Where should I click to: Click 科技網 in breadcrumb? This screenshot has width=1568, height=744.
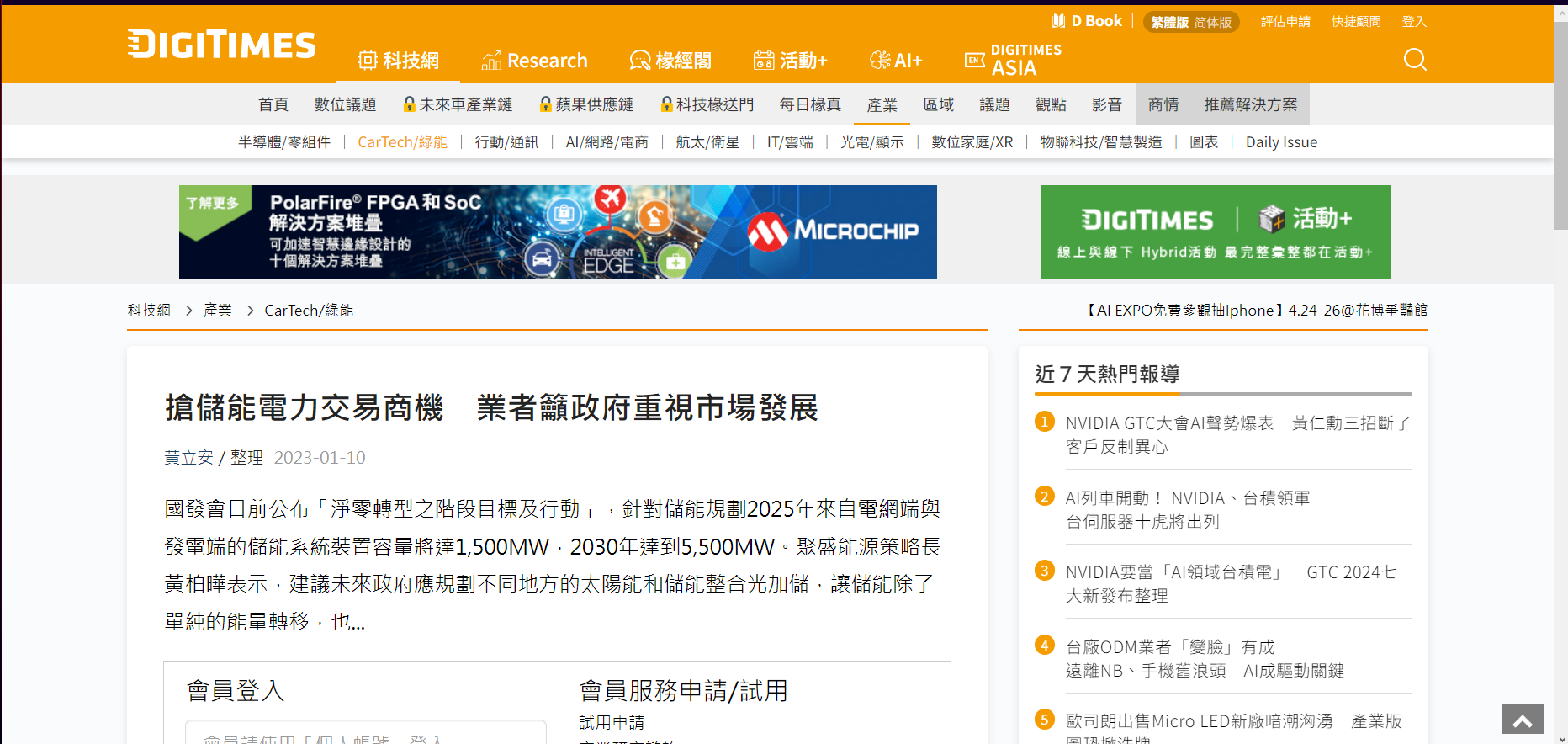[149, 311]
